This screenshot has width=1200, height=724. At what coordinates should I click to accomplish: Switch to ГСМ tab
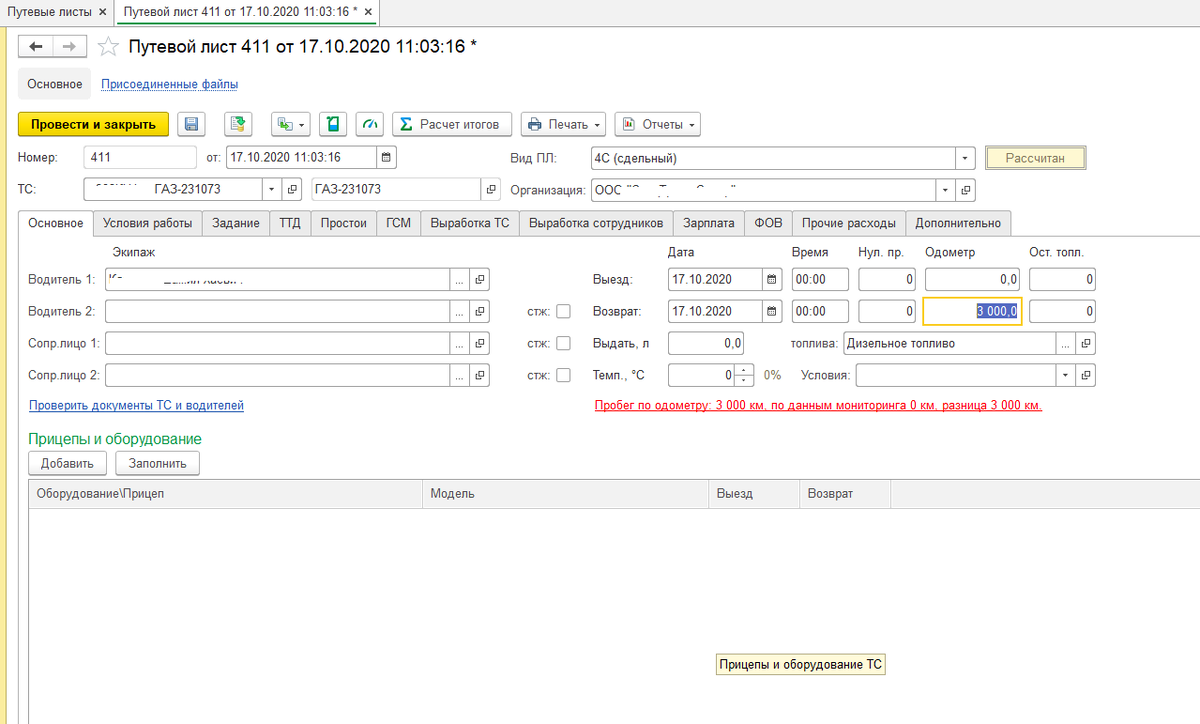pyautogui.click(x=398, y=223)
